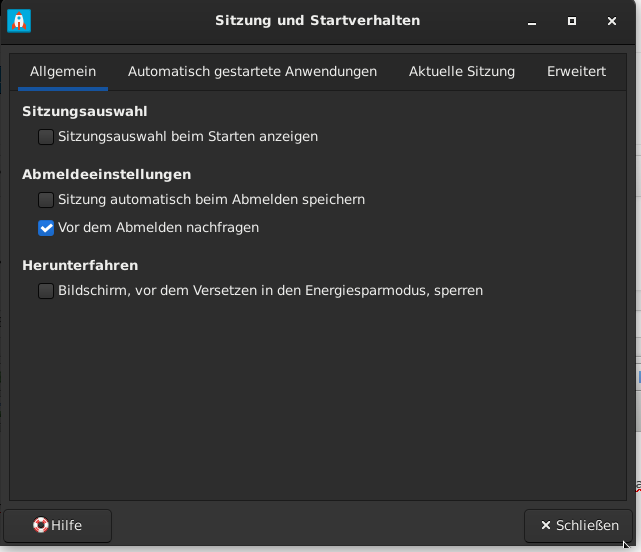The height and width of the screenshot is (552, 641).
Task: Go to the Aktuelle Sitzung tab
Action: click(462, 72)
